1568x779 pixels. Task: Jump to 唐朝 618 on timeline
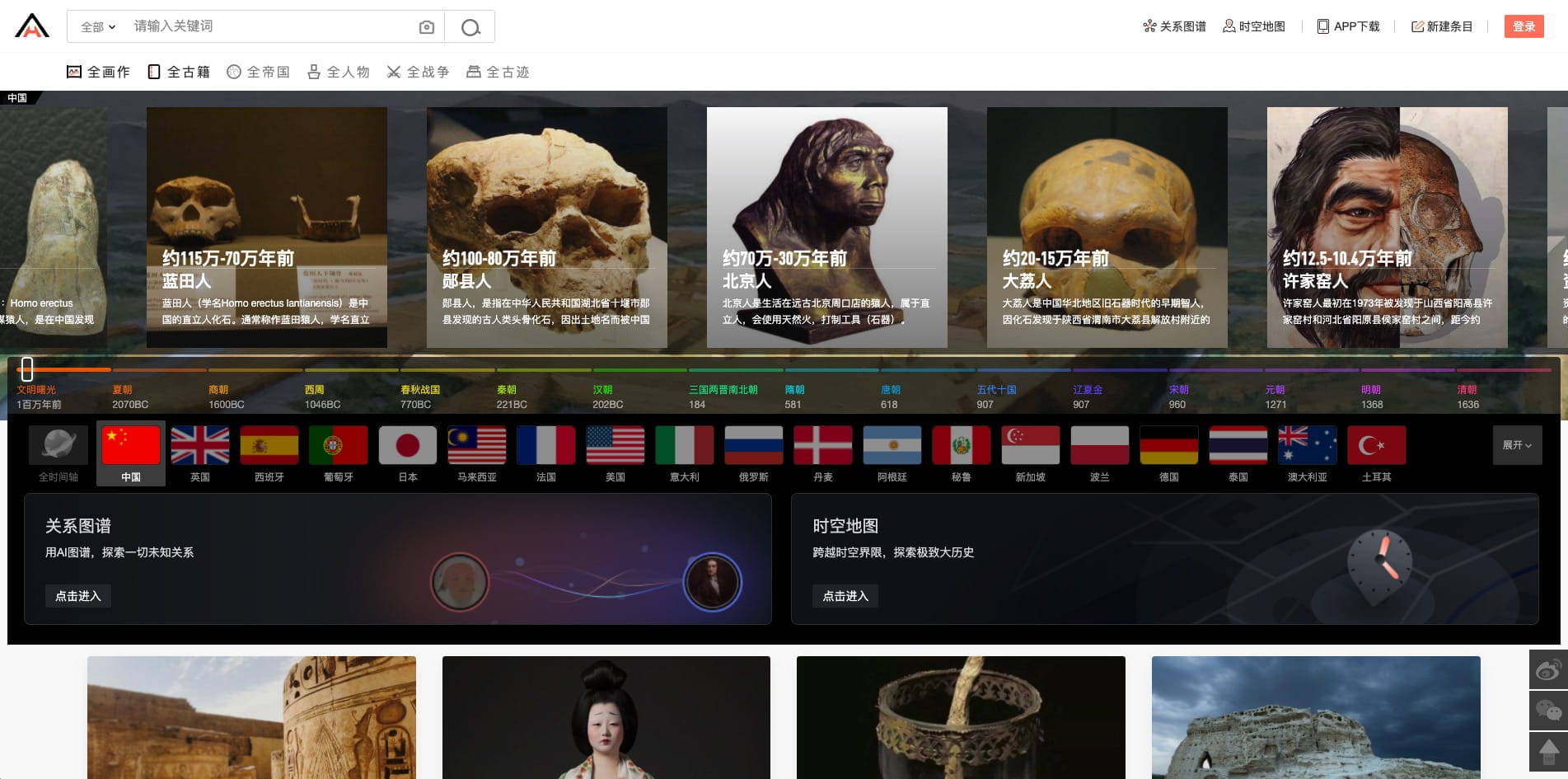890,397
